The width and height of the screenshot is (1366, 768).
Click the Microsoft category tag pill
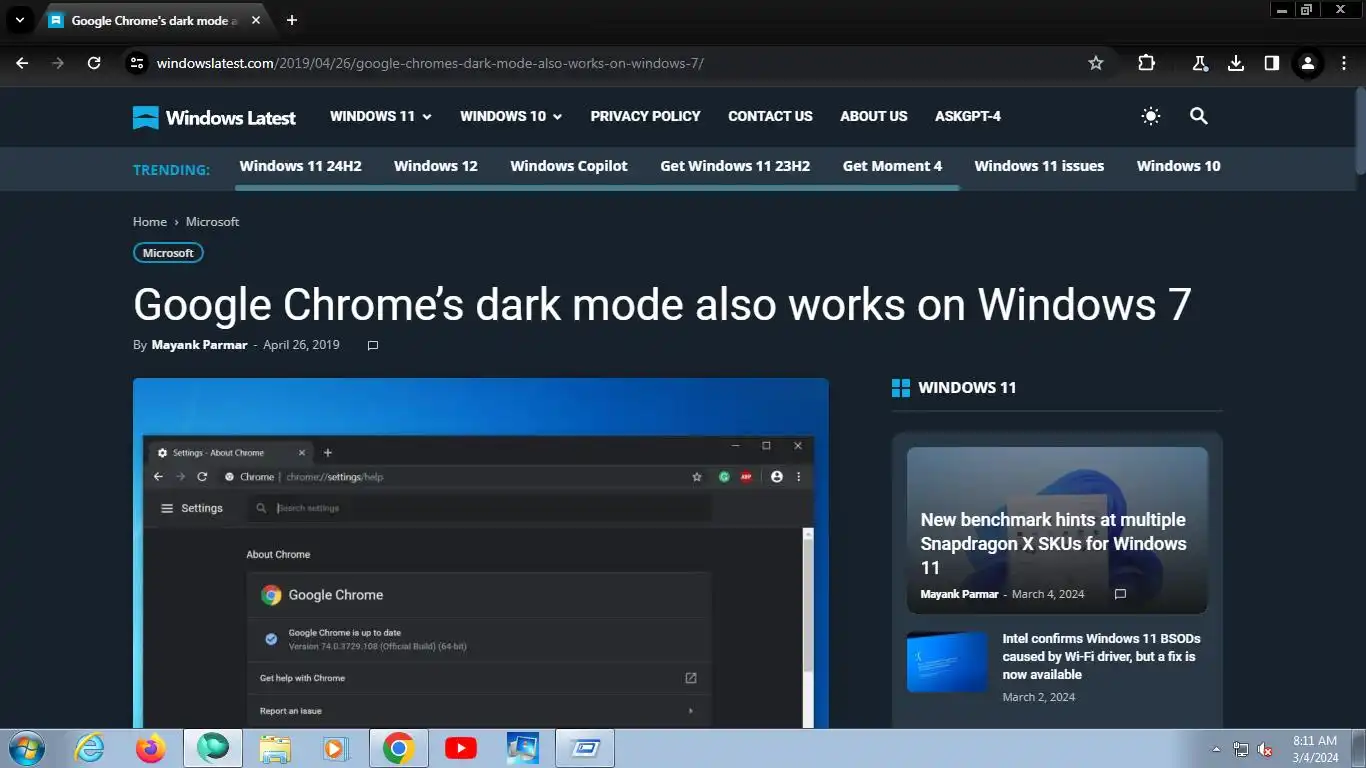(168, 253)
